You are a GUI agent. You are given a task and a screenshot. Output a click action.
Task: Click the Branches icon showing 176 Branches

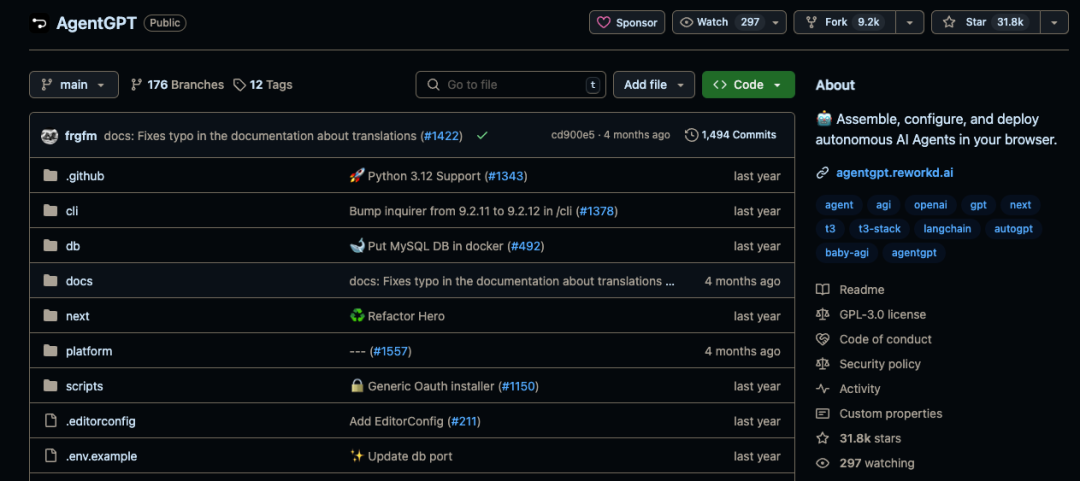137,85
